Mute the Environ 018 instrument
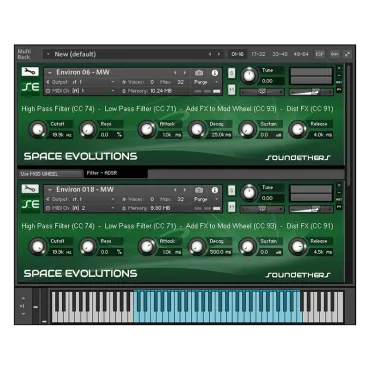Viewport: 370px width, 370px height. point(231,207)
